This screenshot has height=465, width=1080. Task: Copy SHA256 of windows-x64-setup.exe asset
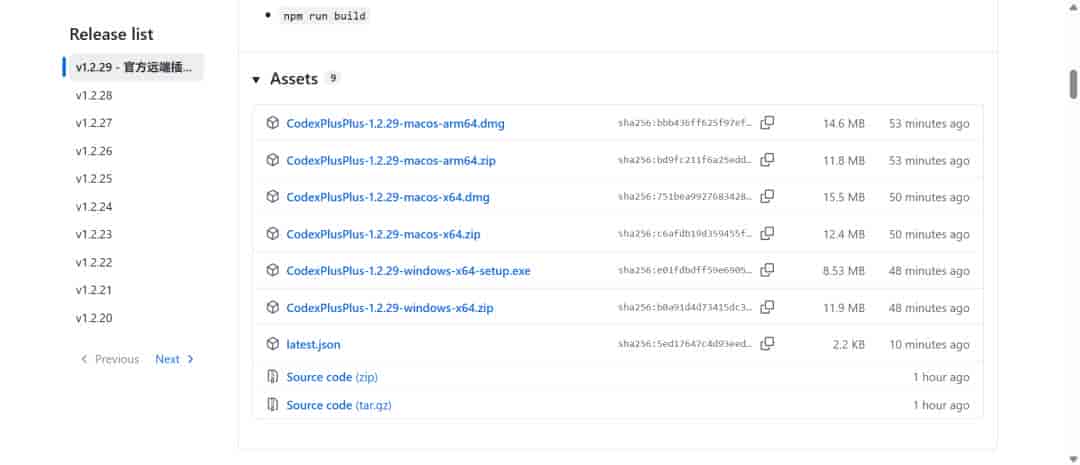[x=767, y=270]
